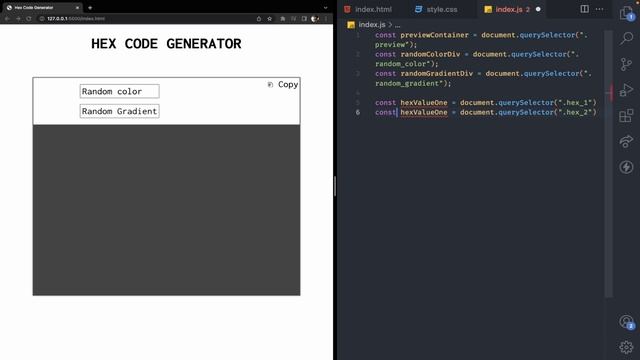Viewport: 640px width, 360px height.
Task: Click the browser address bar URL
Action: 76,18
